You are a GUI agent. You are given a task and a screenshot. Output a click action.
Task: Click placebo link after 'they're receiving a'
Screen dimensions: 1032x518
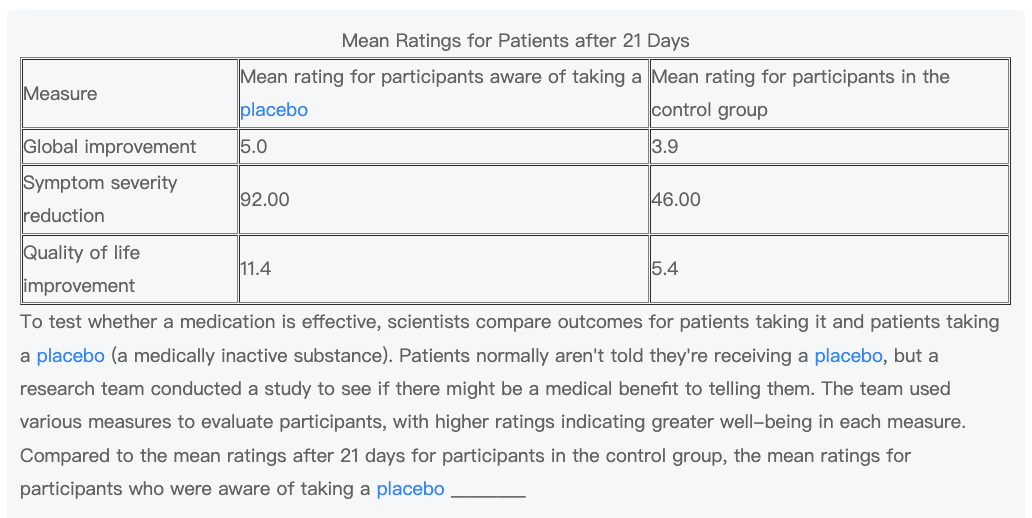pos(848,356)
